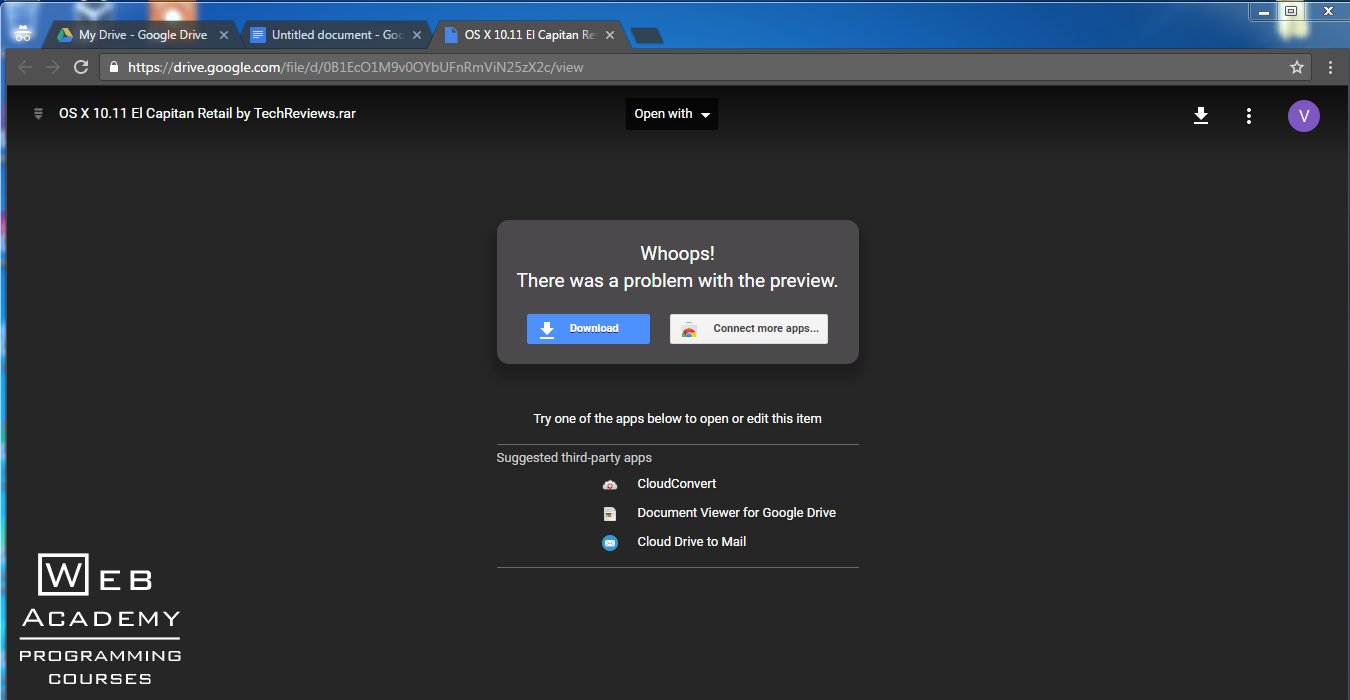Screen dimensions: 1350x700
Task: Go forward using the browser forward arrow
Action: pos(53,67)
